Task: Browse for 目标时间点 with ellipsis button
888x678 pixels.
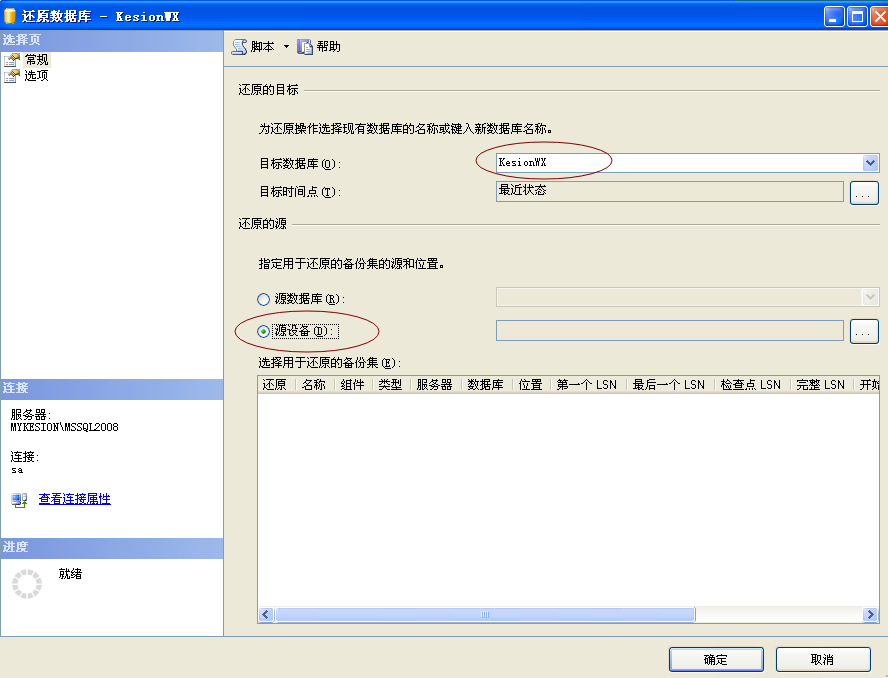Action: pos(864,192)
